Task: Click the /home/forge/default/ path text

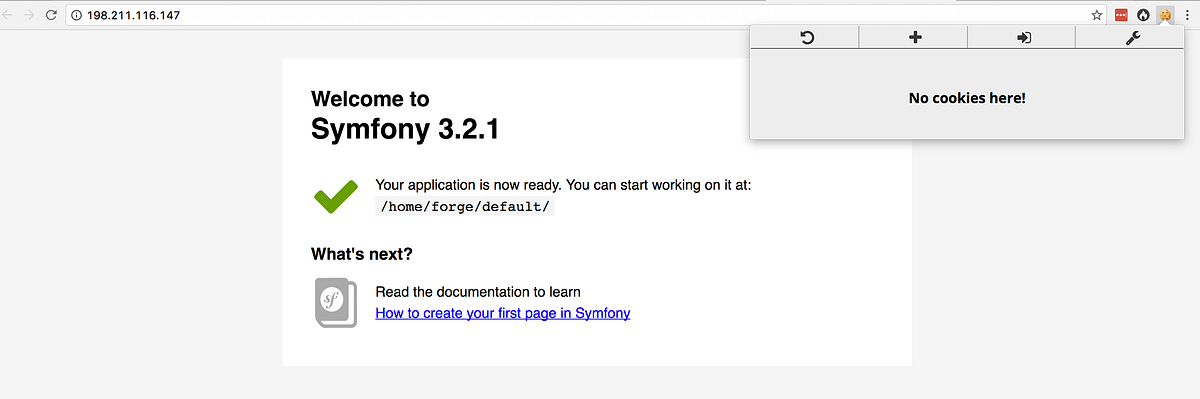Action: [464, 206]
